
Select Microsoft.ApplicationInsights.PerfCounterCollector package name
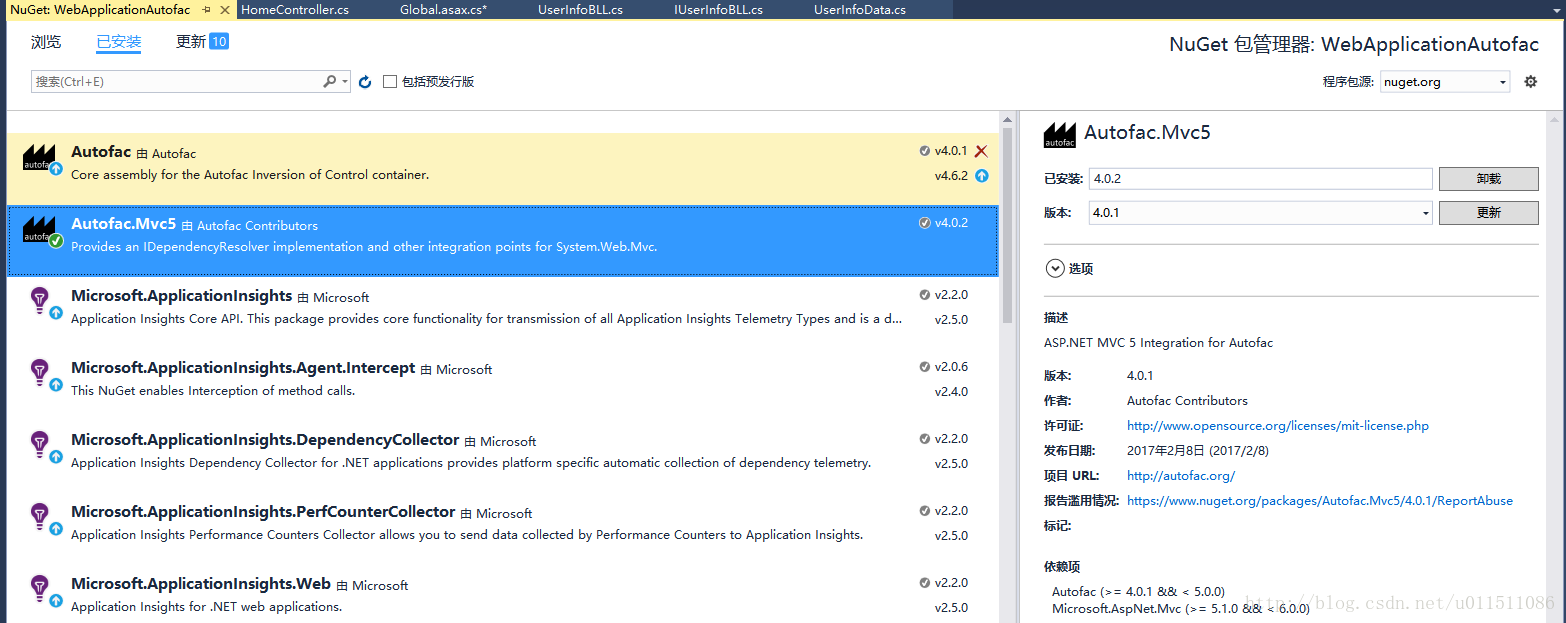tap(263, 512)
